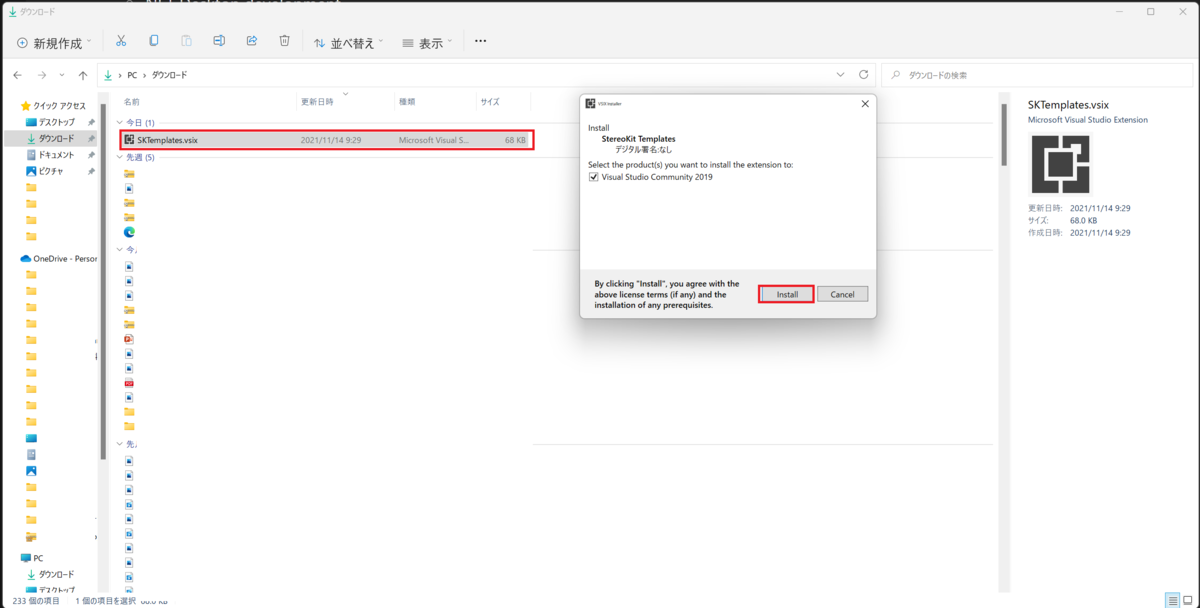Click the VSIX Installer title bar icon

click(590, 103)
